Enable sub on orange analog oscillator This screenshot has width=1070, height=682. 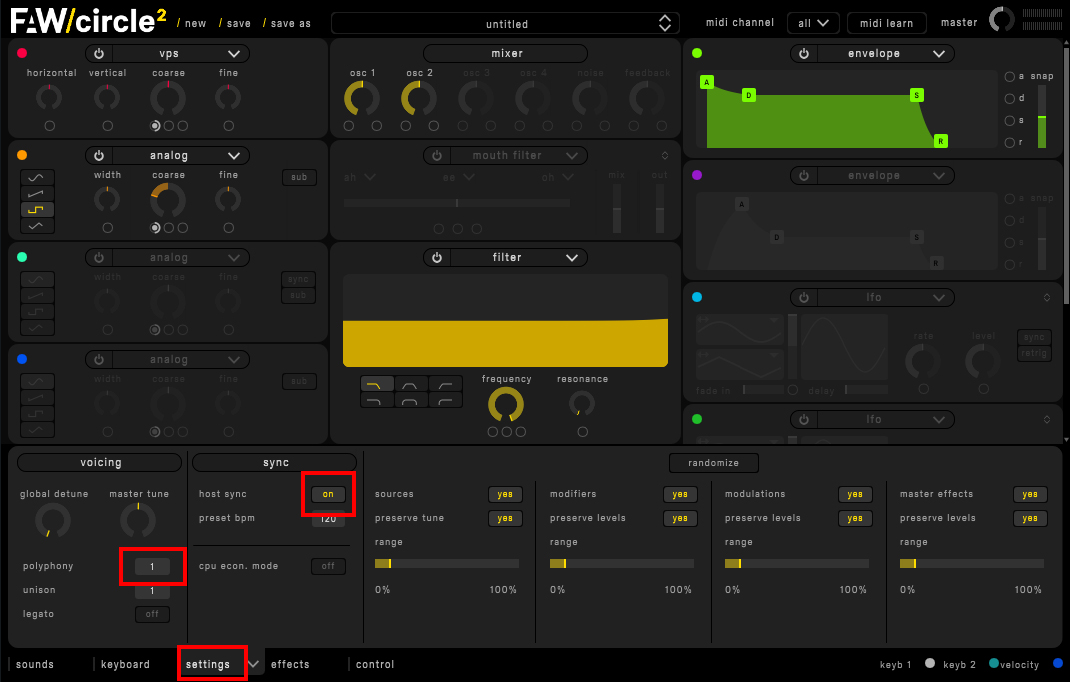coord(299,177)
